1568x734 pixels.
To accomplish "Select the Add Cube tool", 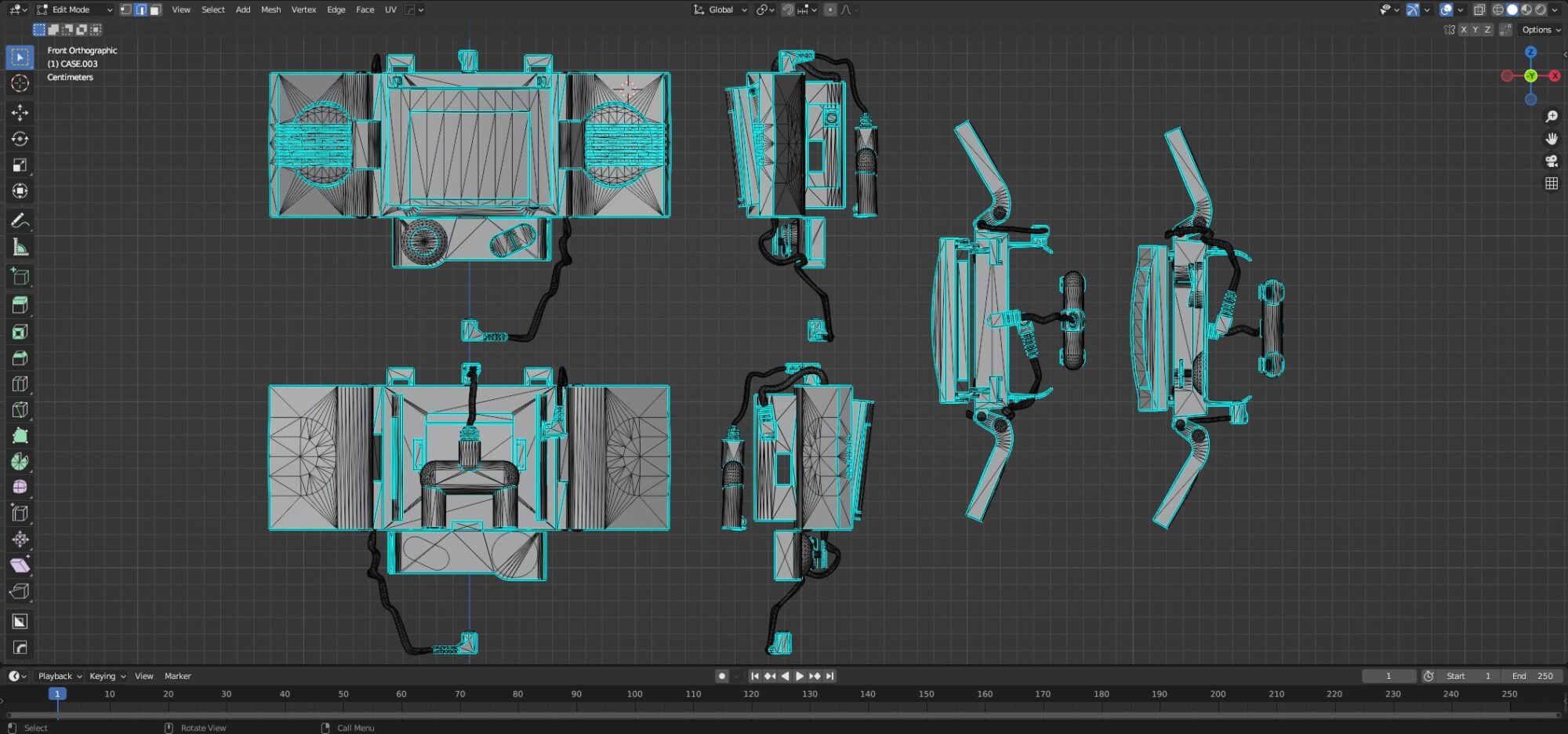I will tap(20, 276).
